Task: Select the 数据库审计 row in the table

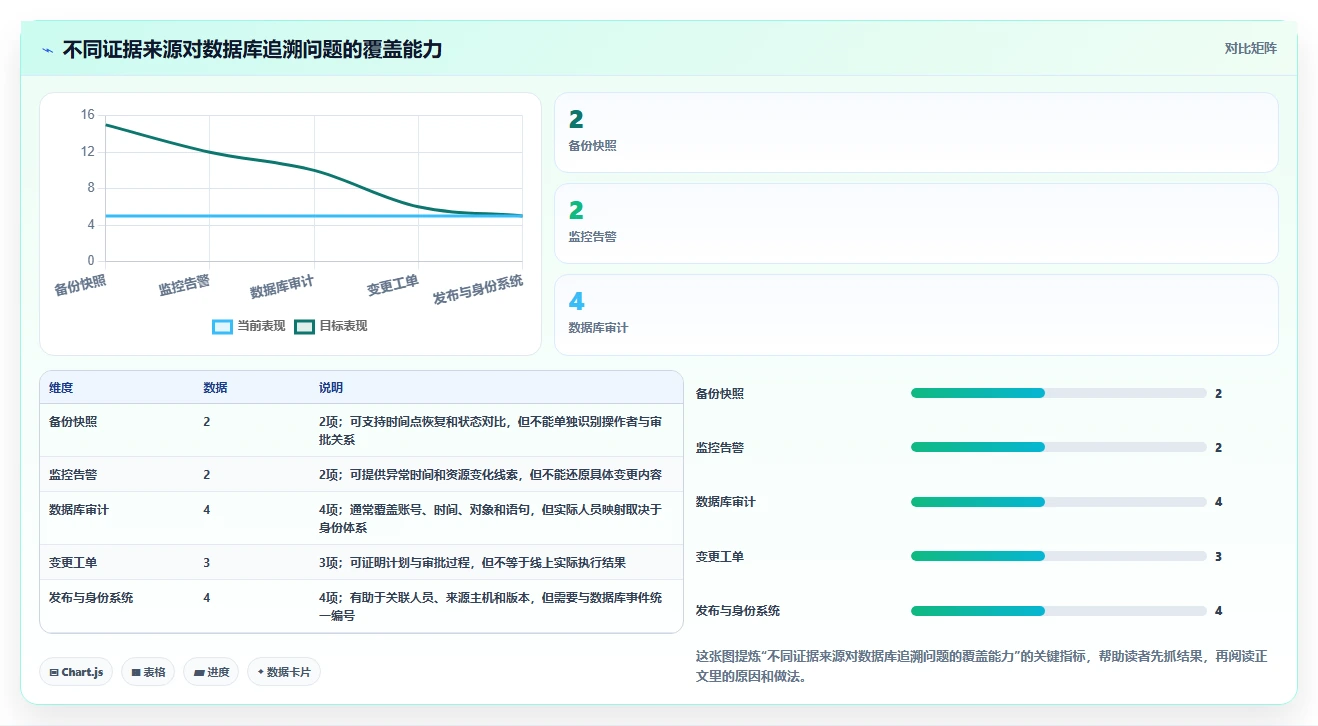Action: pyautogui.click(x=361, y=518)
